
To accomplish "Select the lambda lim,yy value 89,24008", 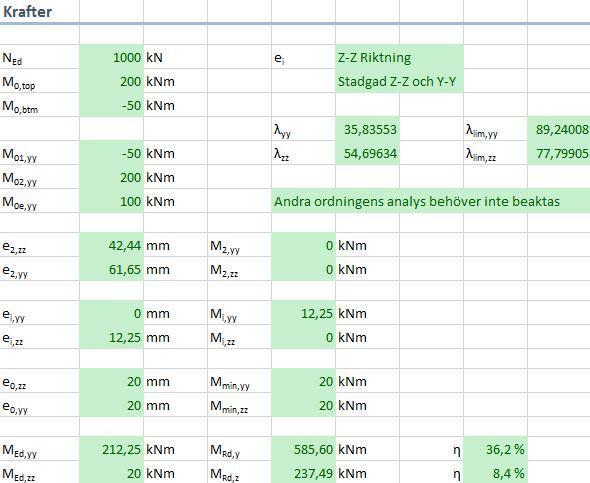I will [559, 129].
